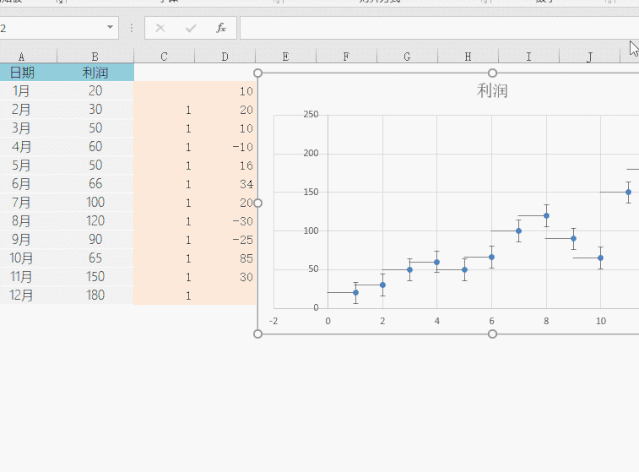Select column E header
The image size is (639, 472).
pyautogui.click(x=286, y=56)
